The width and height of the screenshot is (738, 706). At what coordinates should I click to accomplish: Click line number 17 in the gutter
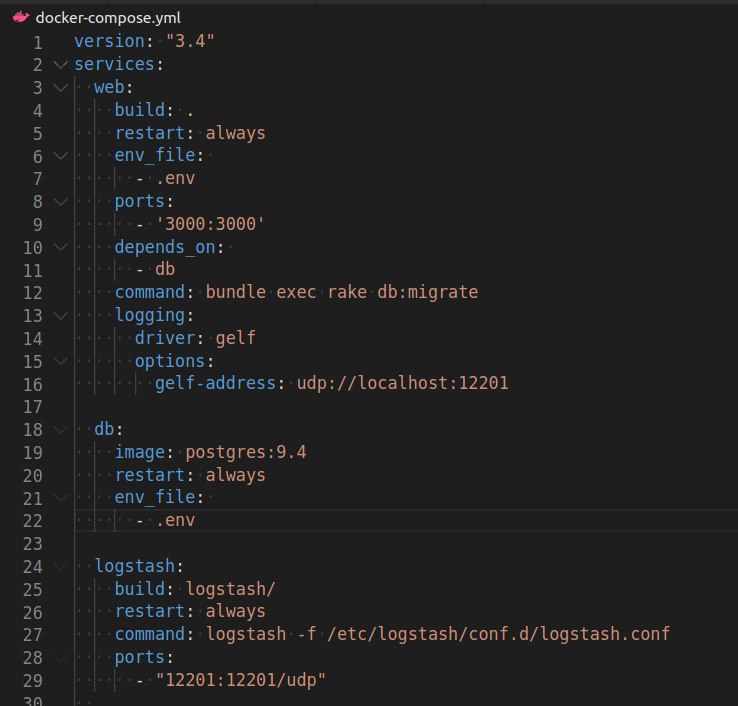(x=33, y=407)
